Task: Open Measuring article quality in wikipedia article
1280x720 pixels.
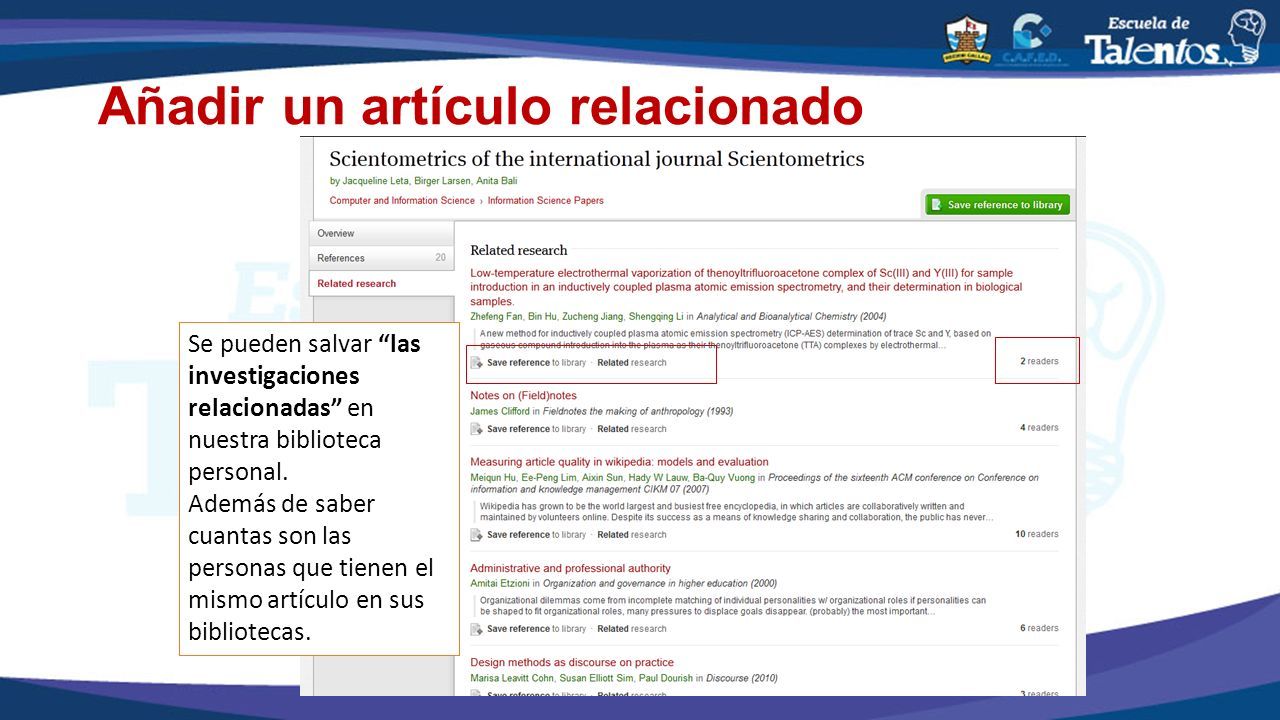Action: pos(619,462)
